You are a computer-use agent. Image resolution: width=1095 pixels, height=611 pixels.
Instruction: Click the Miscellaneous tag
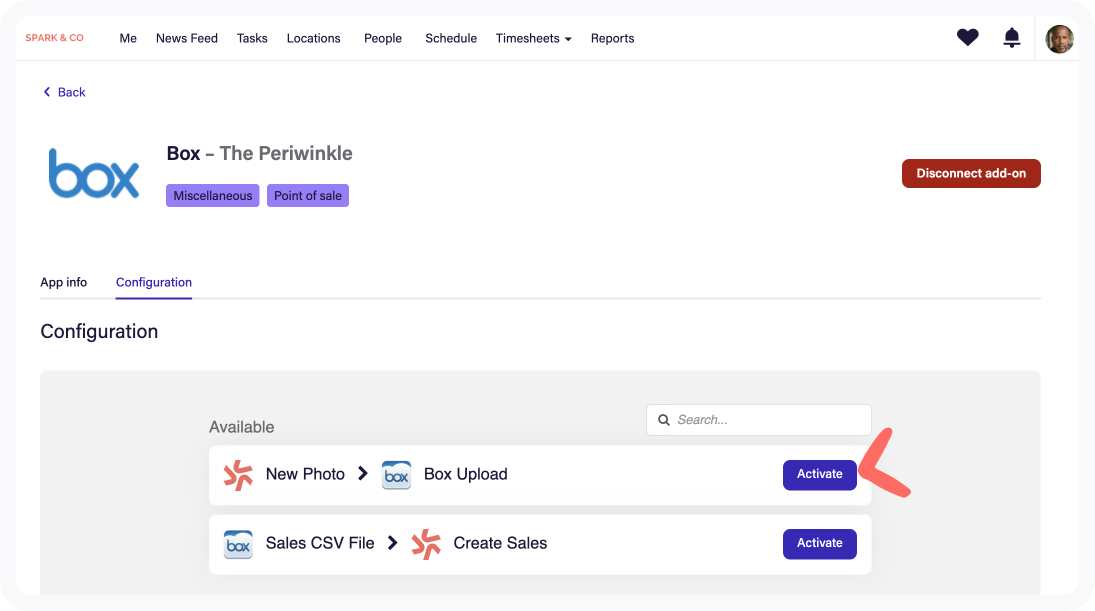[212, 196]
